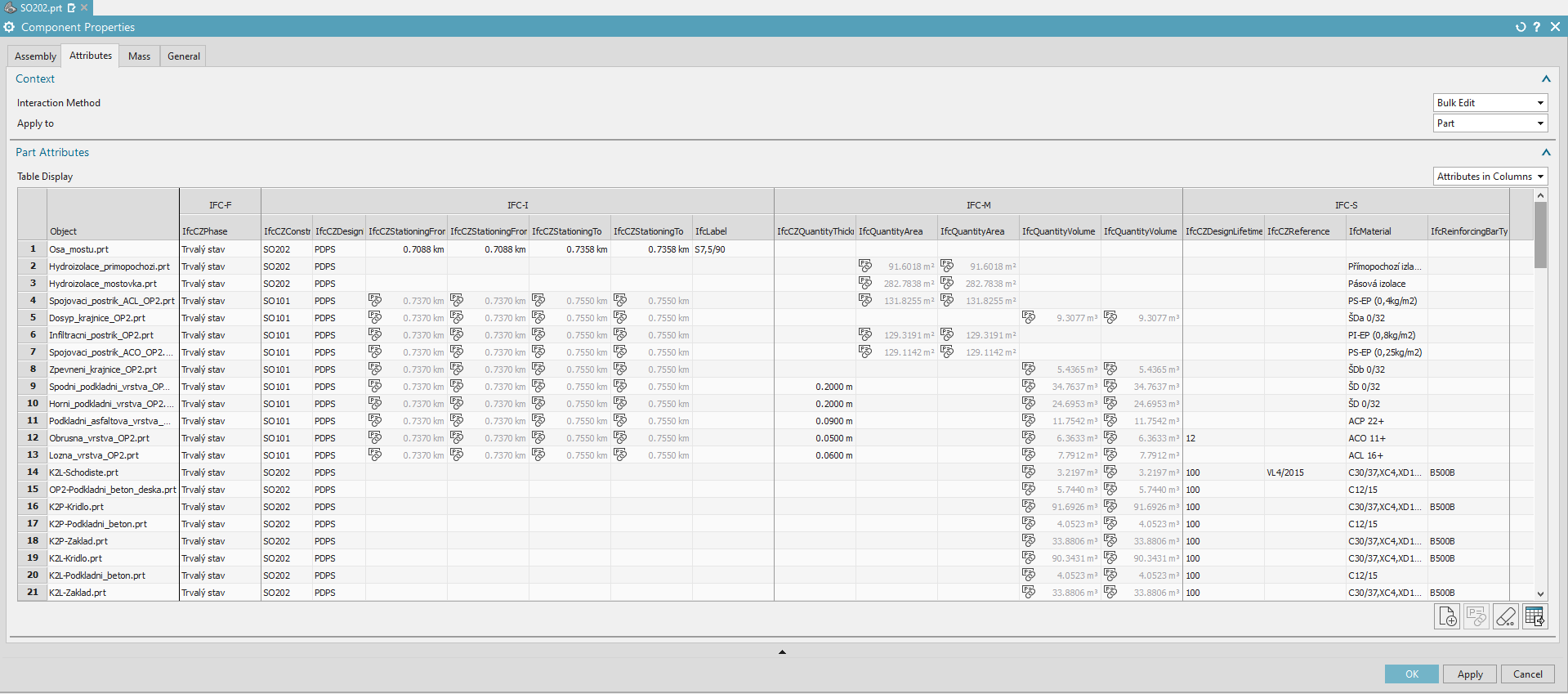
Task: Click the 0.0900 m thickness cell
Action: [815, 421]
